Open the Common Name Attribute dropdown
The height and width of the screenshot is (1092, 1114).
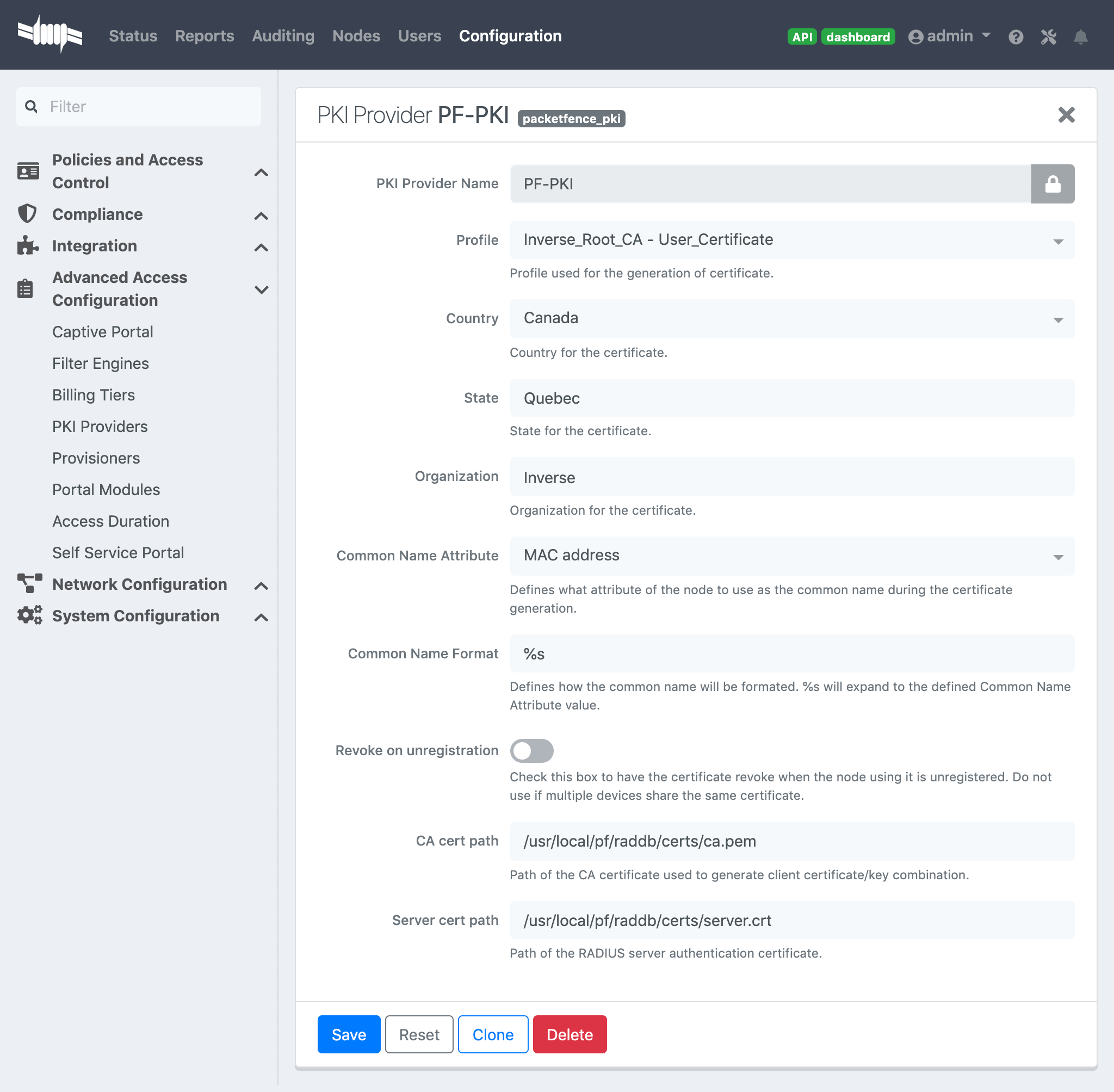(791, 556)
